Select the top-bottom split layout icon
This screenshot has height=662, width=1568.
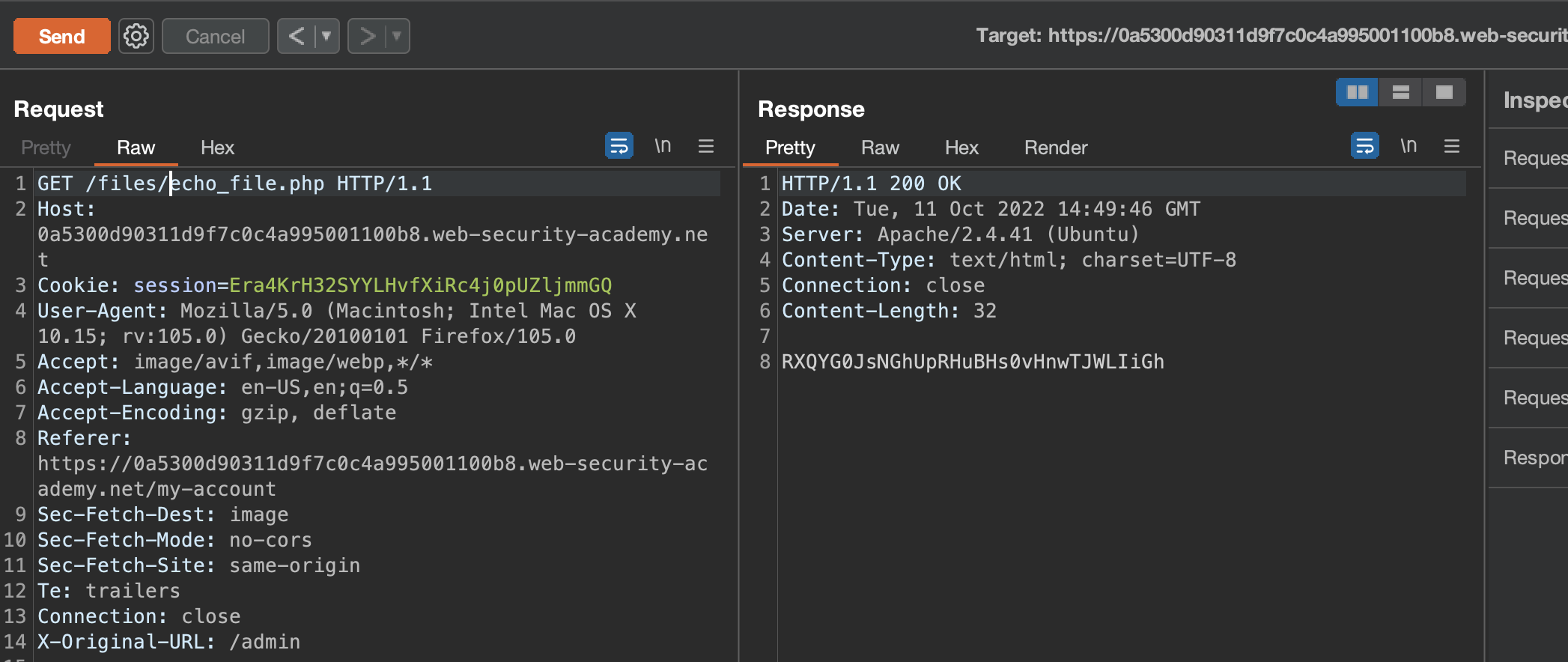[x=1400, y=92]
